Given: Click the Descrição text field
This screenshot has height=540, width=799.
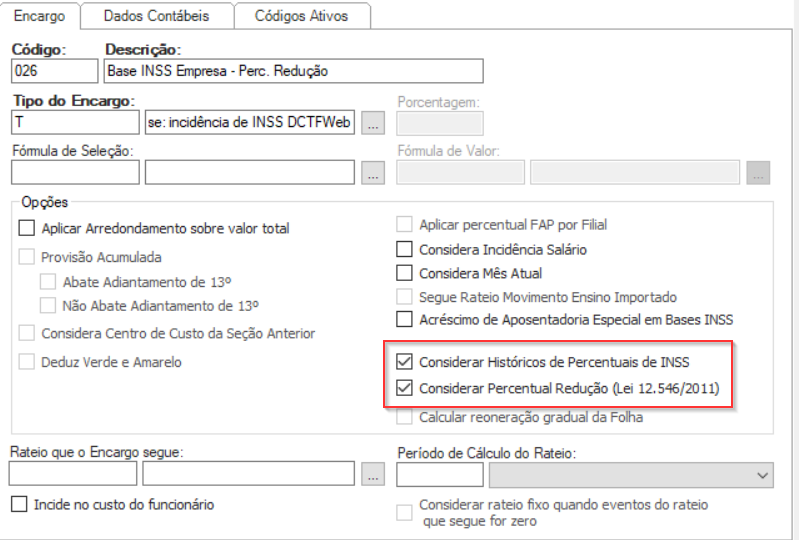Looking at the screenshot, I should tap(293, 71).
